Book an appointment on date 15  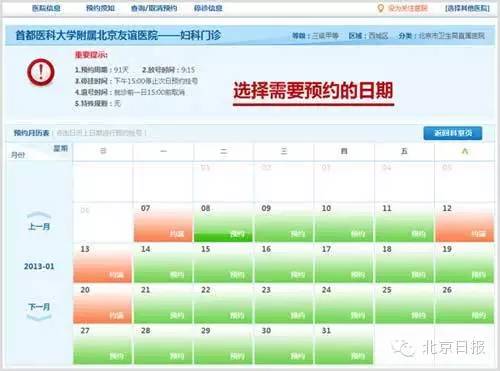pos(223,263)
